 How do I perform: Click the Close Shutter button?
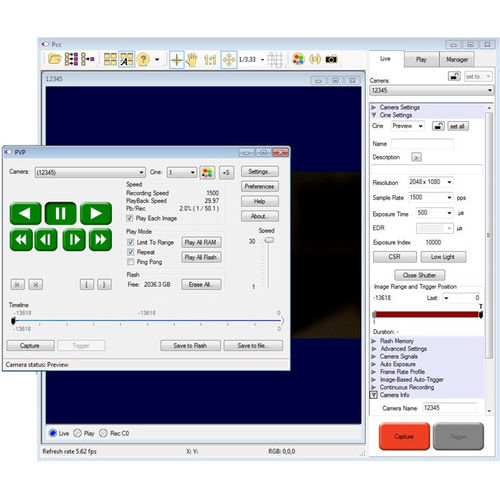[x=420, y=275]
